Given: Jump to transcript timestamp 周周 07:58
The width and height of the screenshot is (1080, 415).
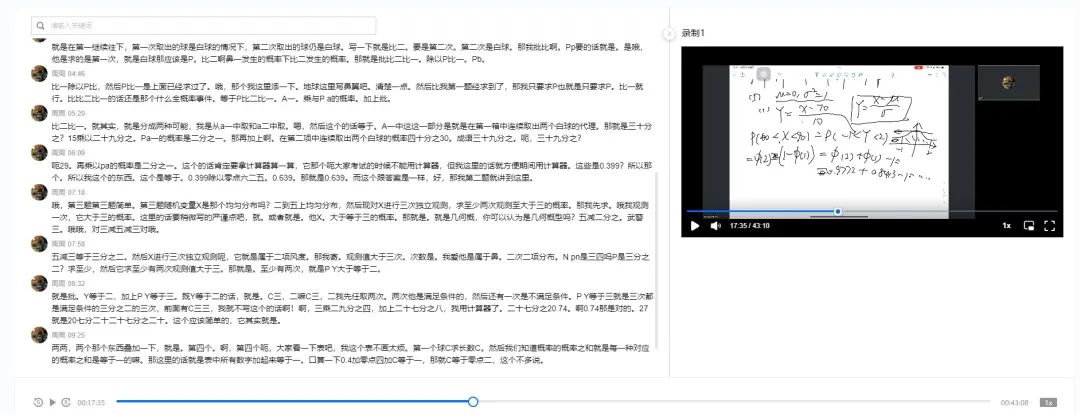Looking at the screenshot, I should (68, 244).
